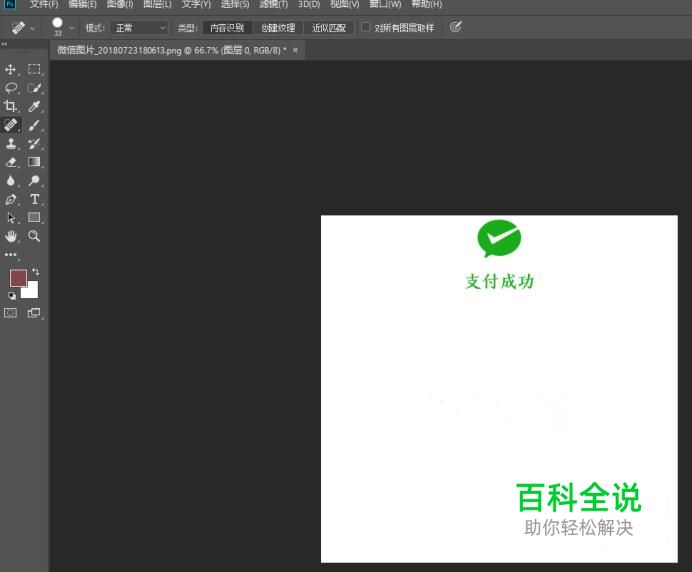The height and width of the screenshot is (572, 692).
Task: Select 近似匹配 type option
Action: click(329, 28)
